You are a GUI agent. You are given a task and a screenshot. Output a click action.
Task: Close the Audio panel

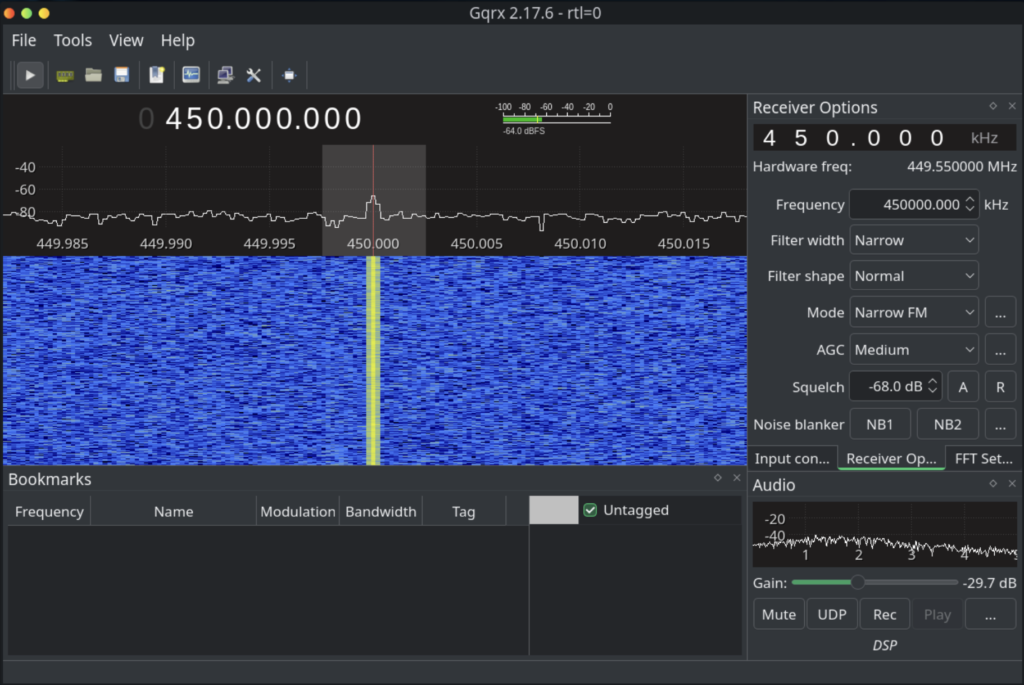pyautogui.click(x=1012, y=483)
